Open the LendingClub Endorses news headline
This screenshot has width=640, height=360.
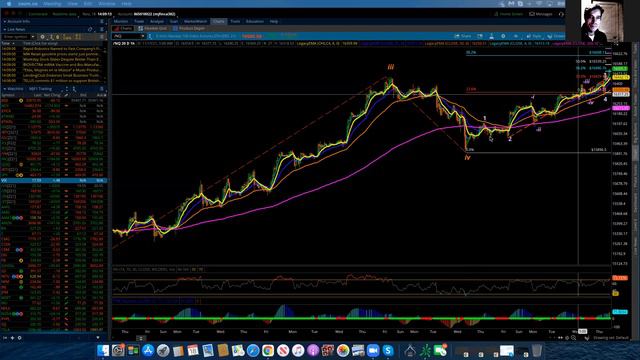coord(61,75)
